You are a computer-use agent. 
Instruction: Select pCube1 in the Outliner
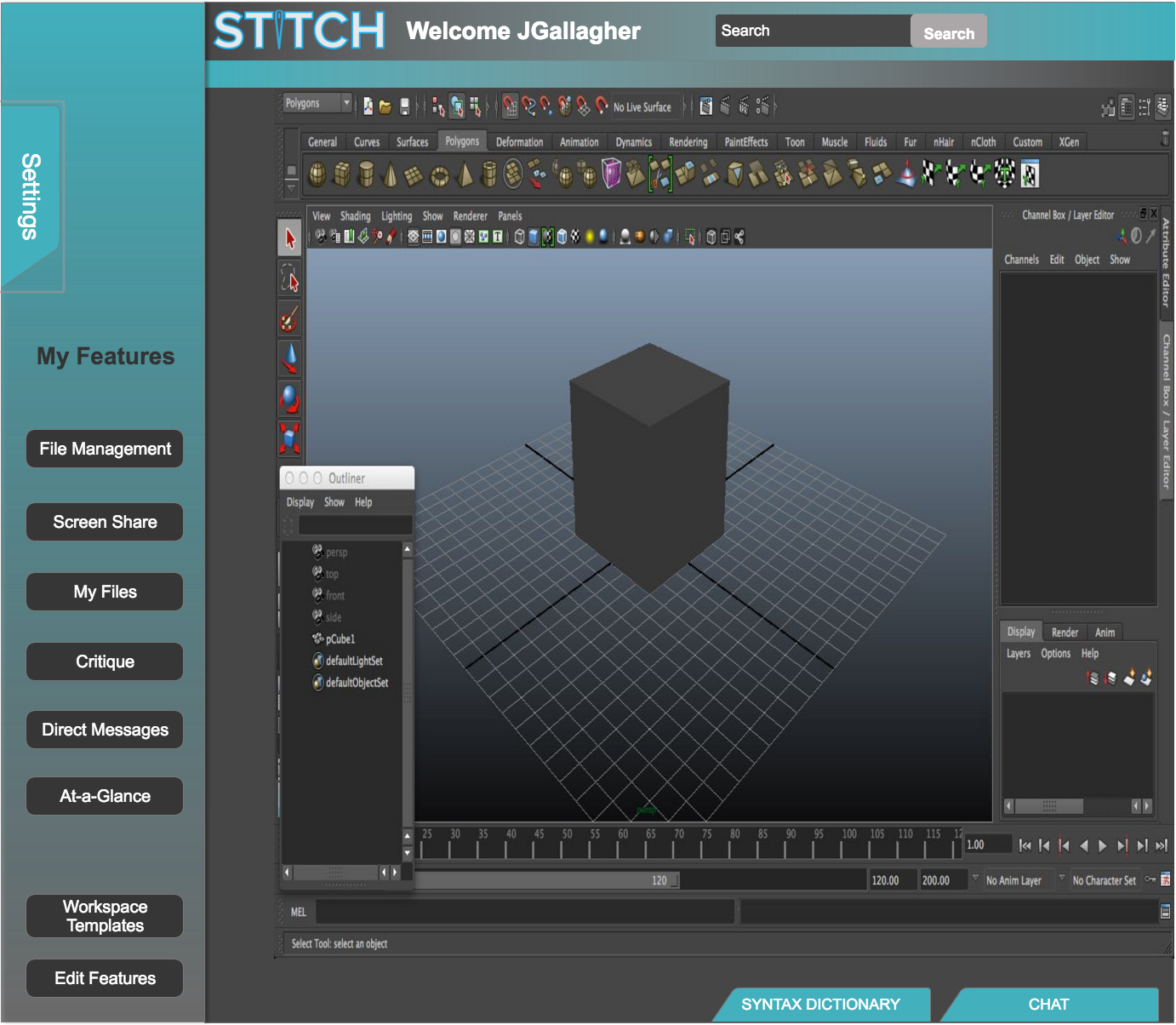(x=340, y=639)
